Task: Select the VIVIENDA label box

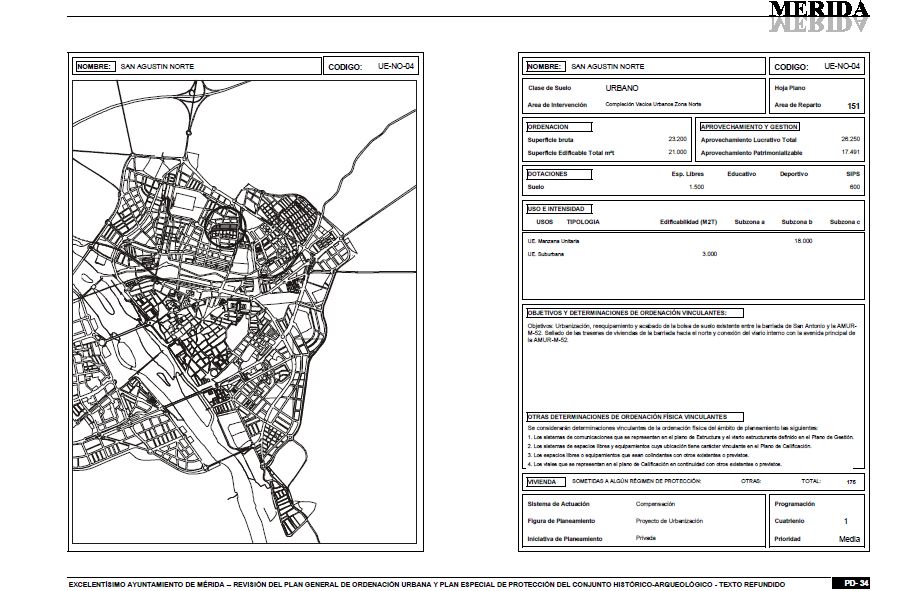Action: coord(546,482)
